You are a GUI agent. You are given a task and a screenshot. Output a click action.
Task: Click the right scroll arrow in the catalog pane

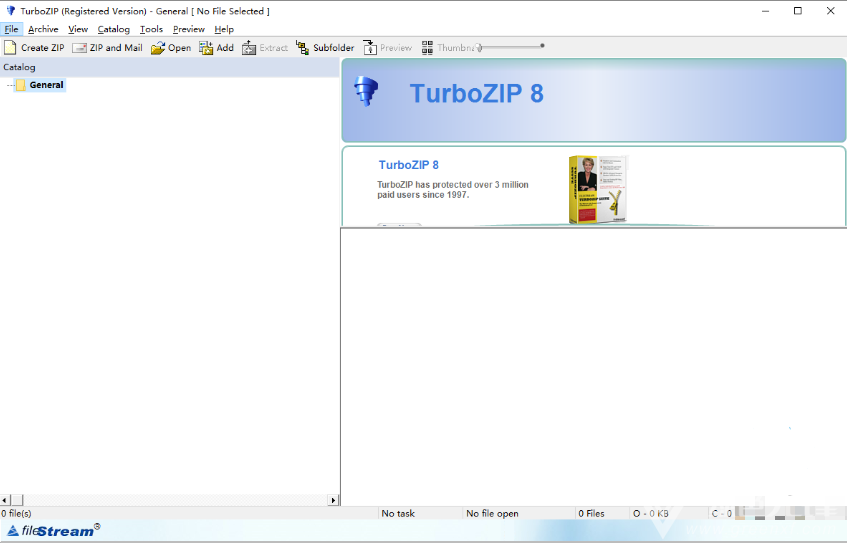tap(333, 500)
